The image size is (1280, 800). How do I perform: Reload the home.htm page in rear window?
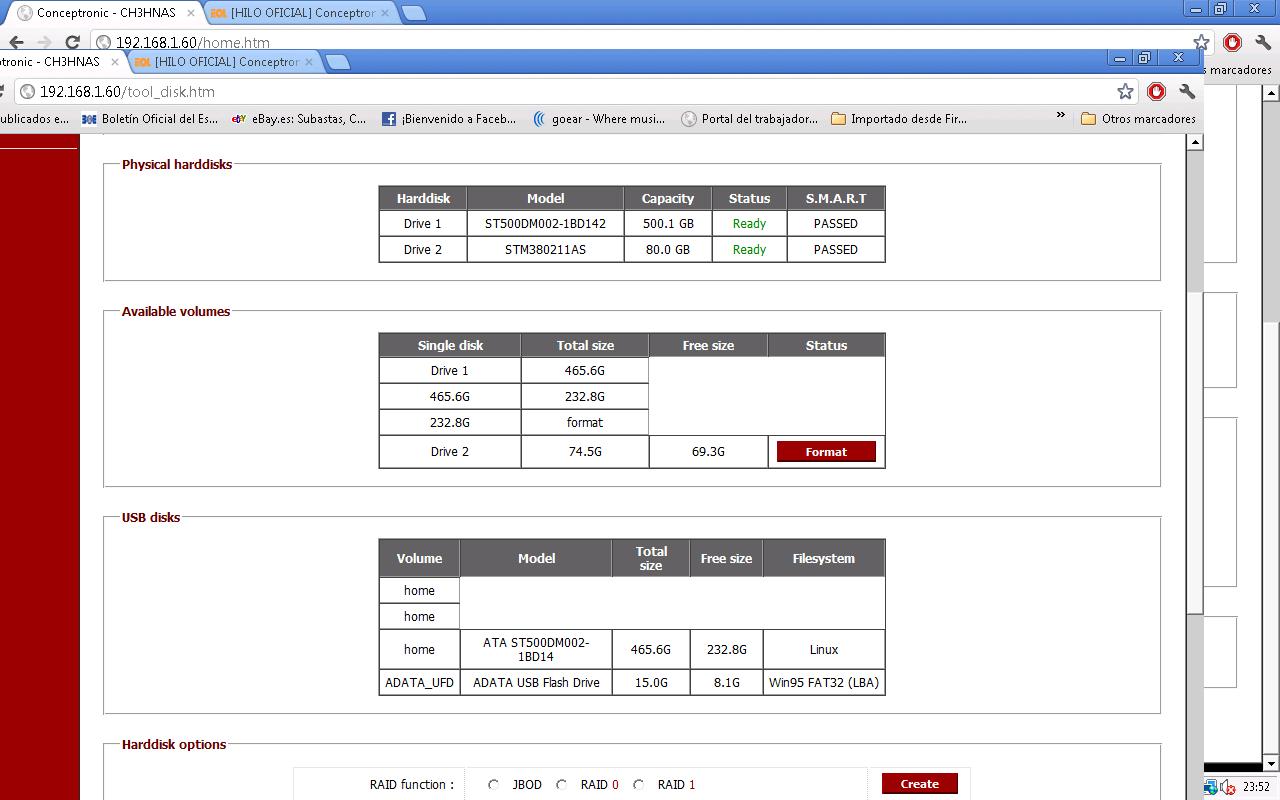click(72, 42)
